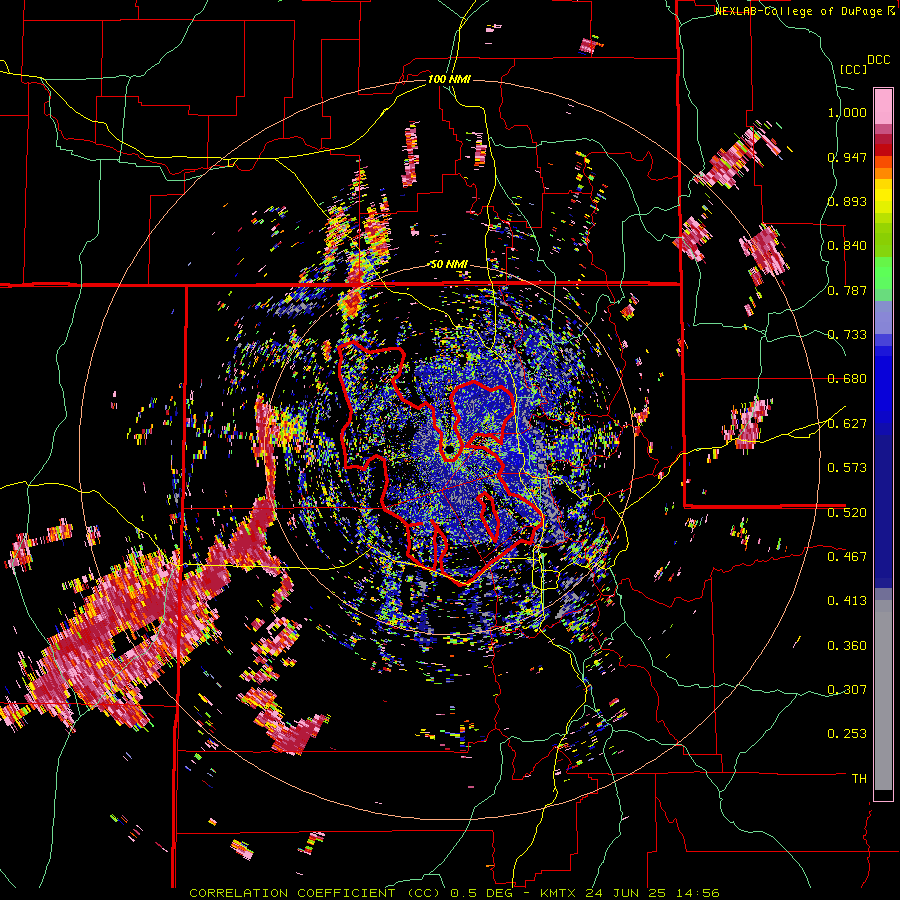Click the 100 NMI range ring label
The height and width of the screenshot is (900, 900).
pos(449,79)
